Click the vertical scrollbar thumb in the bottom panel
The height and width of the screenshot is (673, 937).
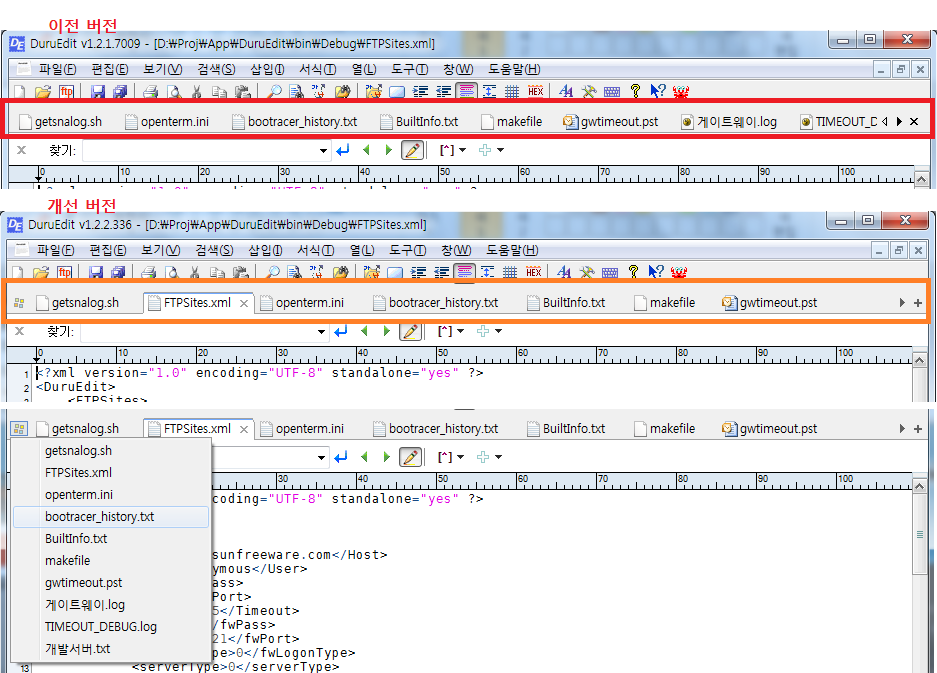[920, 534]
